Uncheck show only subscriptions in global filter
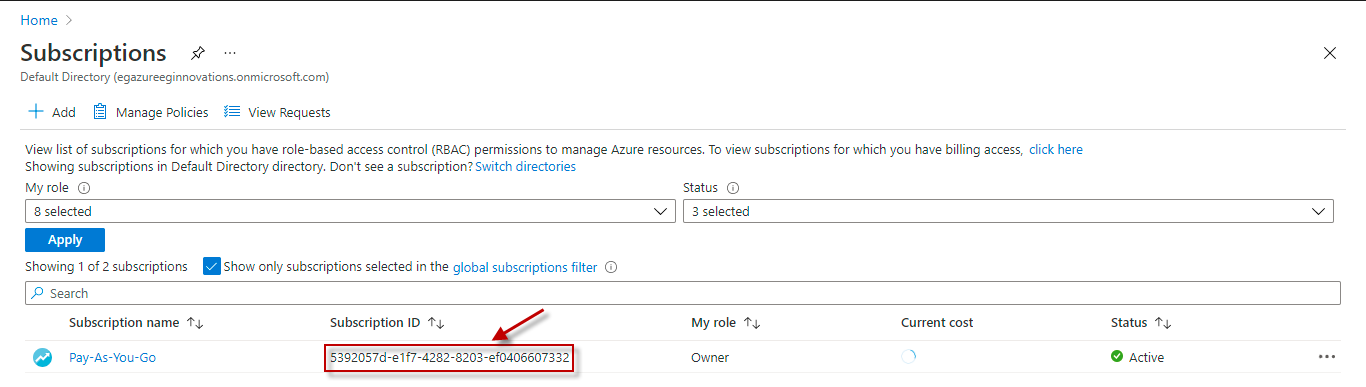The image size is (1366, 387). (211, 266)
